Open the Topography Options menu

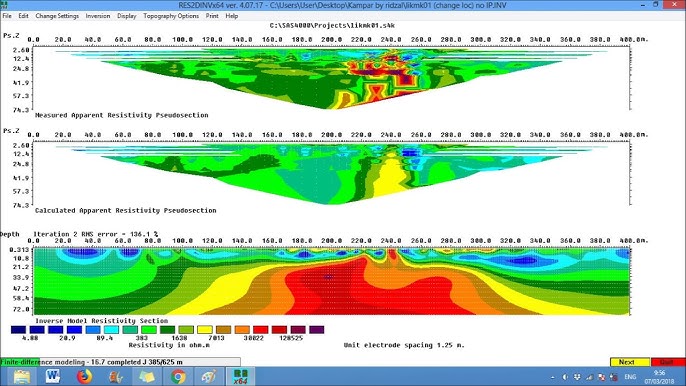point(171,16)
